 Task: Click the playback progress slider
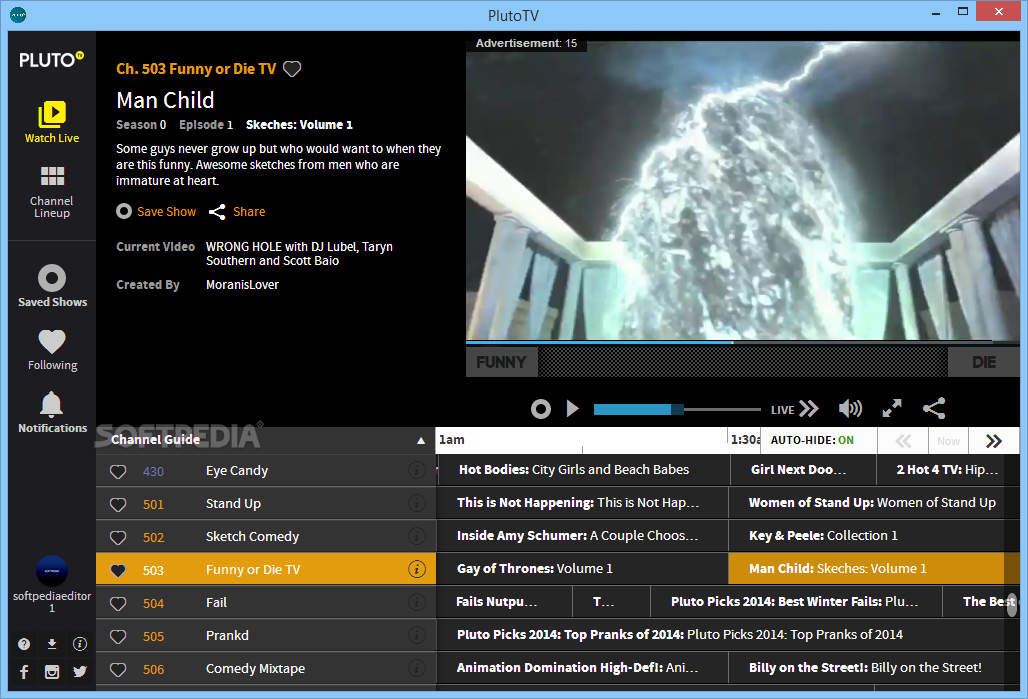tap(677, 409)
